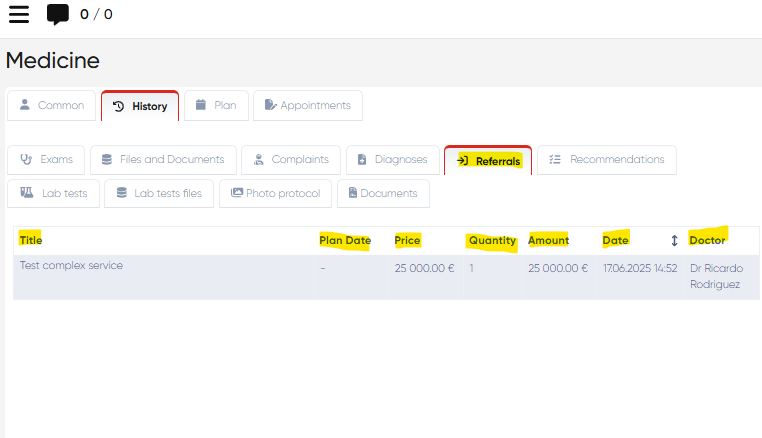762x438 pixels.
Task: Open the Plan tab
Action: pyautogui.click(x=215, y=106)
